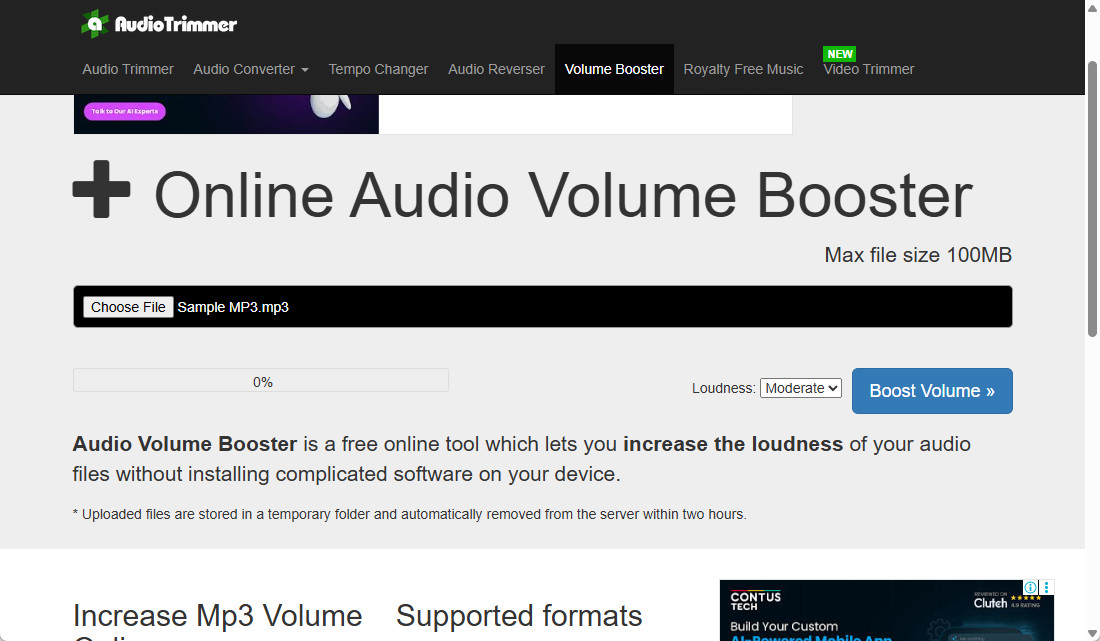Browse Royalty Free Music
Screen dimensions: 1100x641
(x=743, y=69)
